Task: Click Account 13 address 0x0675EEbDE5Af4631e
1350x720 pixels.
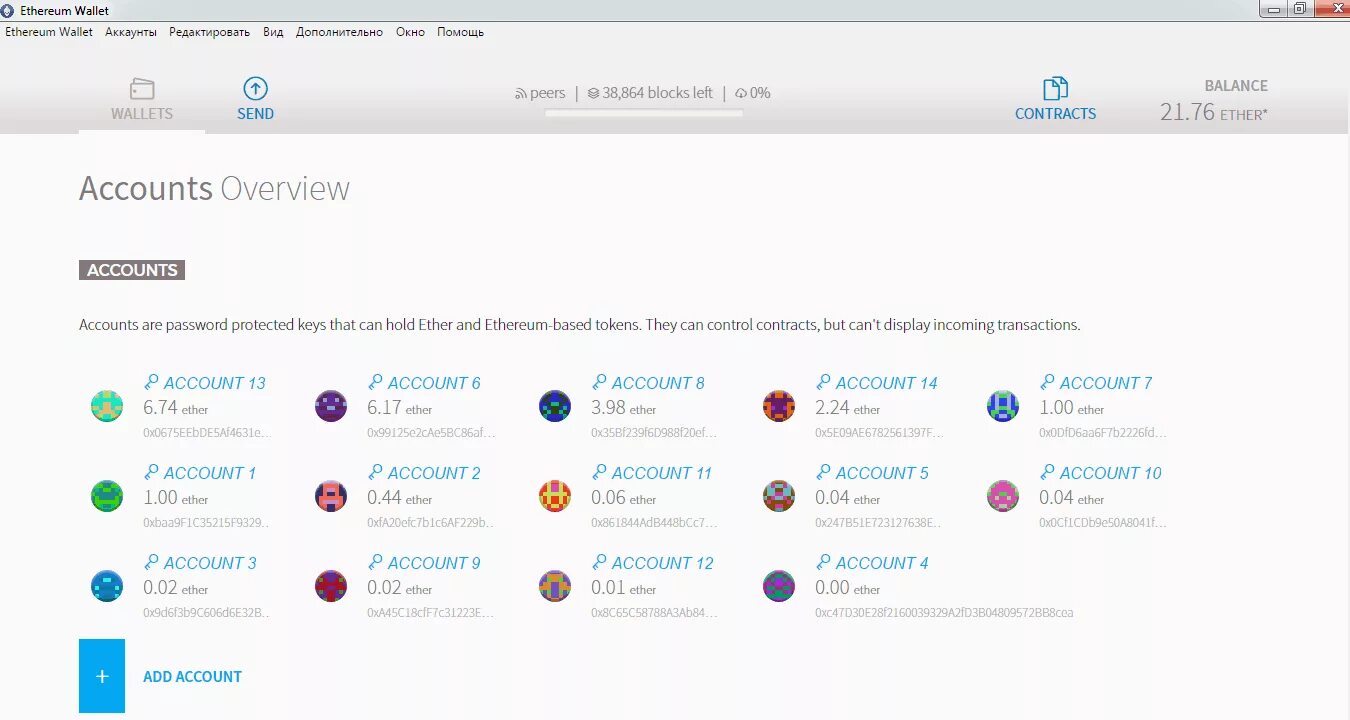Action: click(207, 433)
